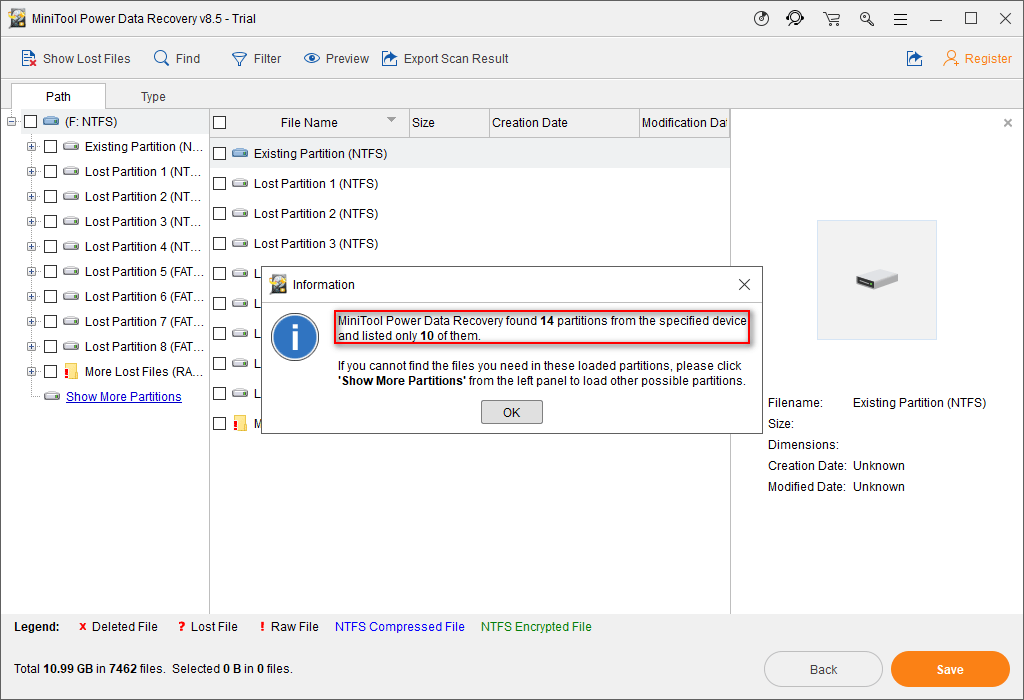This screenshot has height=700, width=1024.
Task: Expand Lost Partition 3 tree node
Action: (31, 221)
